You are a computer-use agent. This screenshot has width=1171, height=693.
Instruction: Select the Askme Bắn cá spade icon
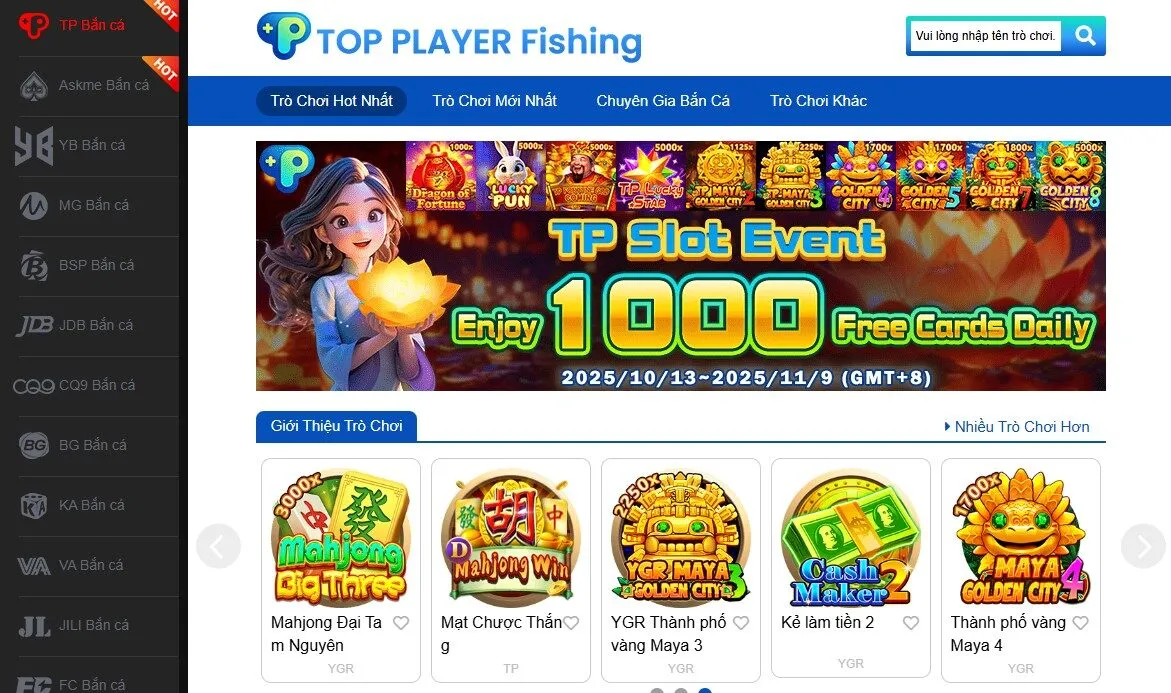(x=34, y=86)
